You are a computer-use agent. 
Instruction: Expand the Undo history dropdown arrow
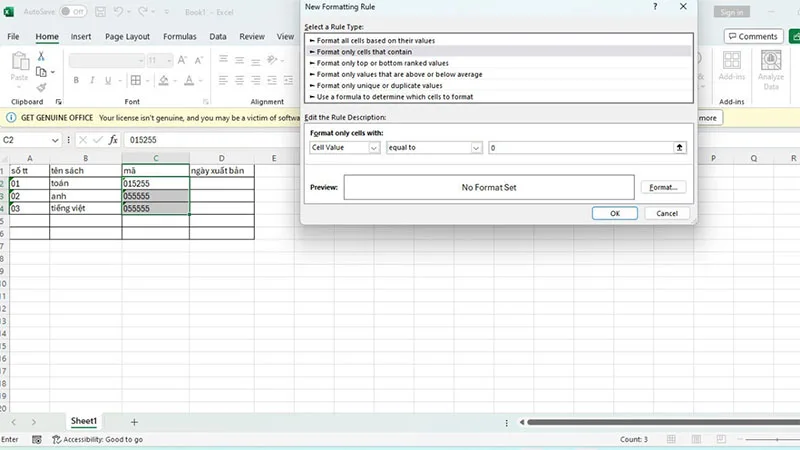click(x=129, y=12)
